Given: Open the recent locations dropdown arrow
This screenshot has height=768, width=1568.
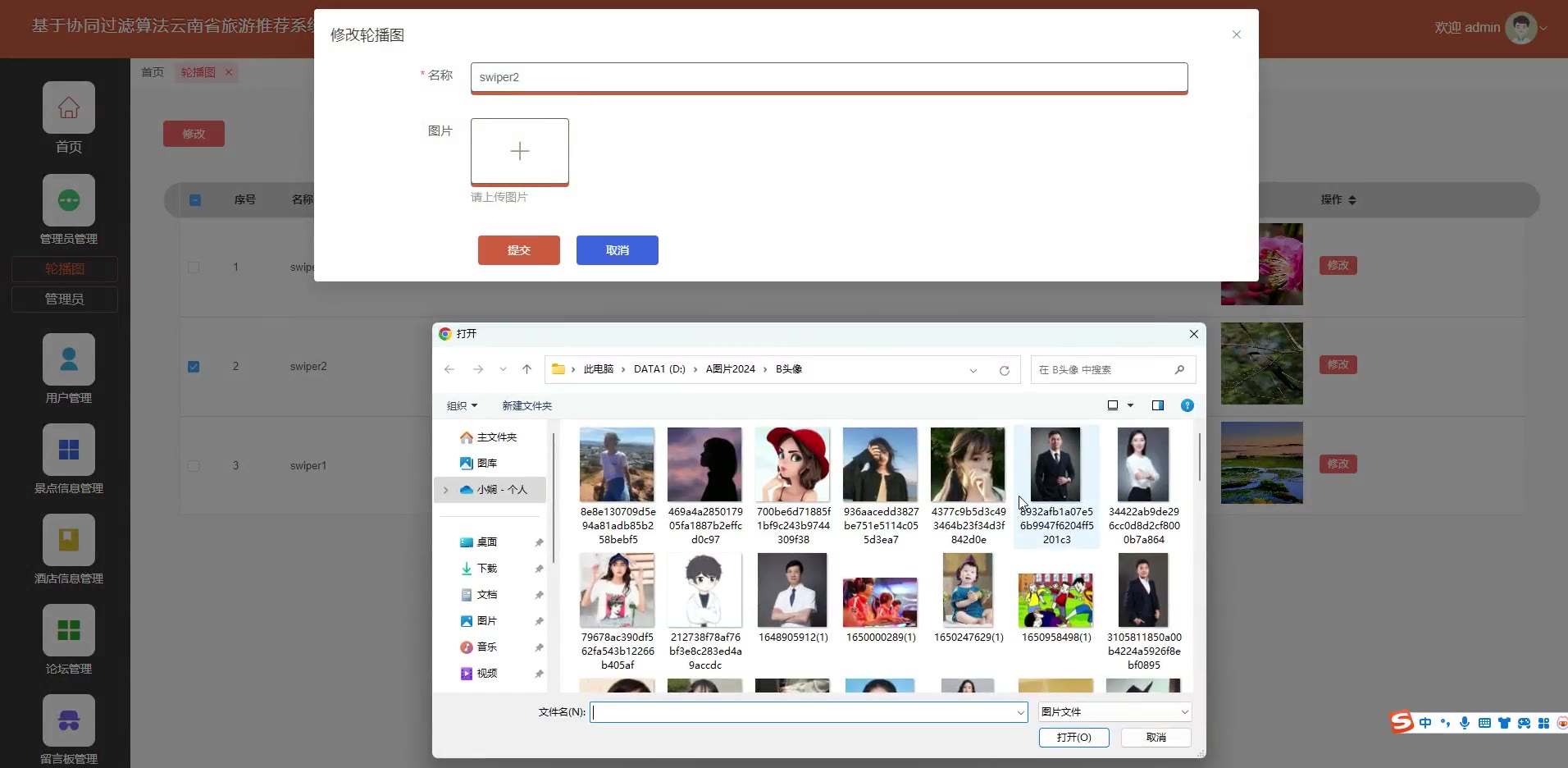Looking at the screenshot, I should pyautogui.click(x=503, y=369).
